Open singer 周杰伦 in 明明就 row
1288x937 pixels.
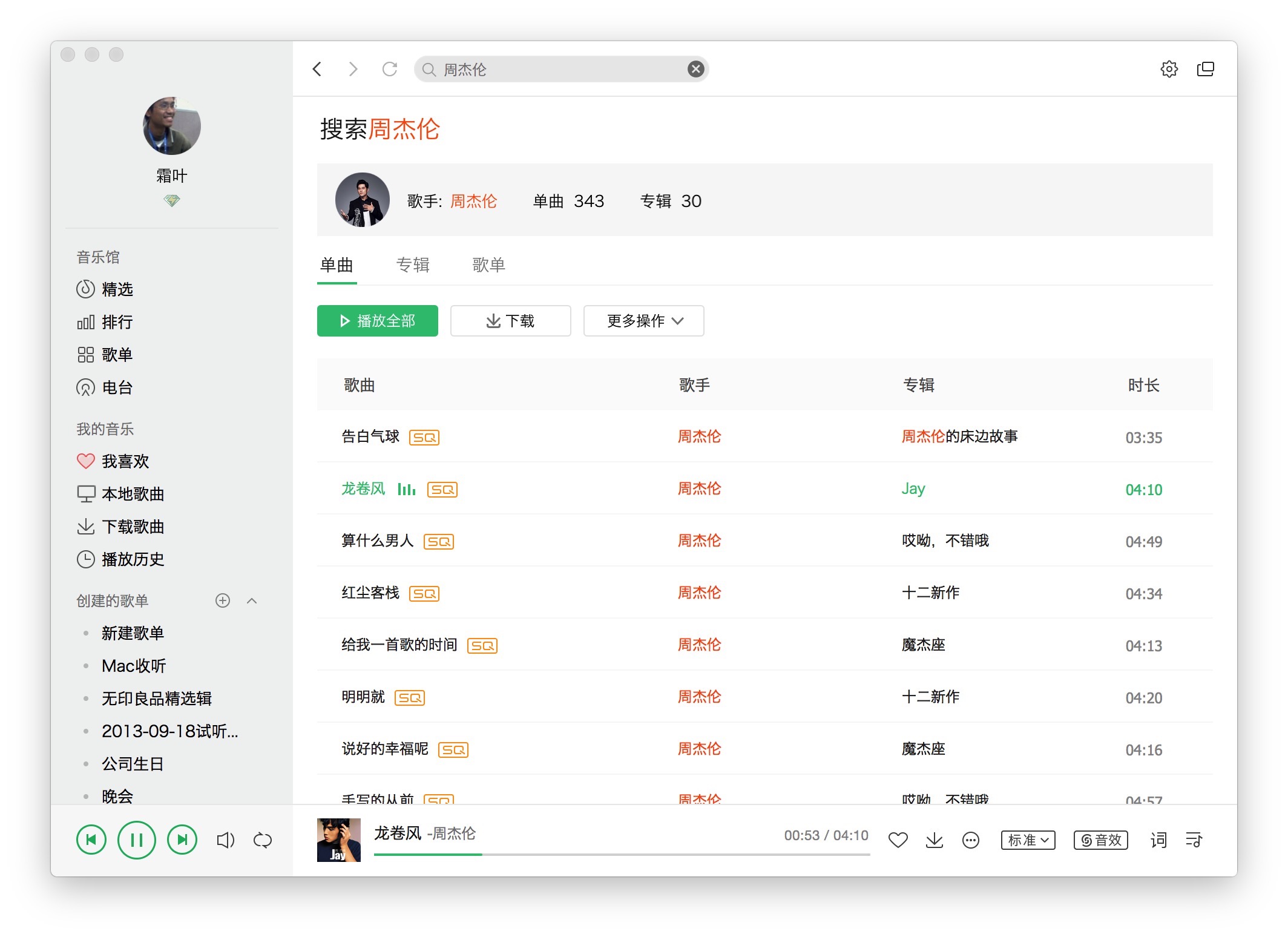(699, 697)
